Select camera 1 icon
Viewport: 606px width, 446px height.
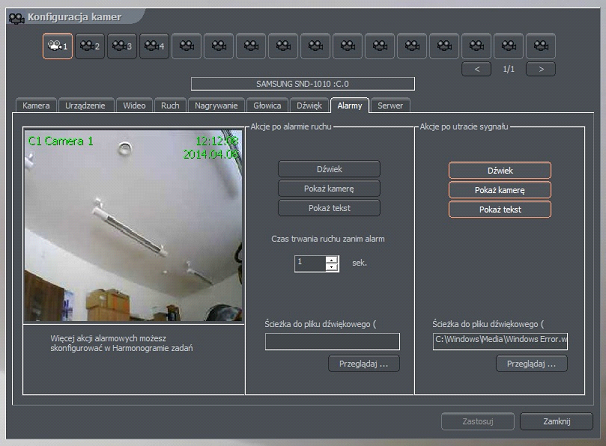point(58,46)
